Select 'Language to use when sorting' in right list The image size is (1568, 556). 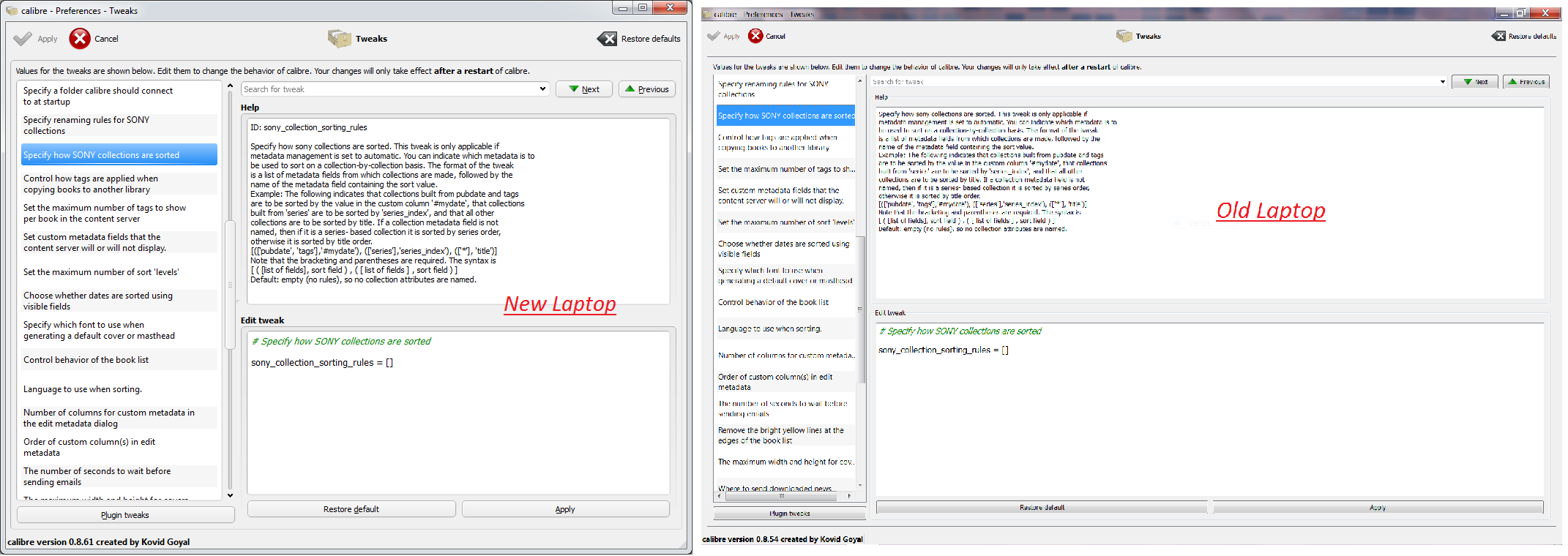tap(785, 328)
